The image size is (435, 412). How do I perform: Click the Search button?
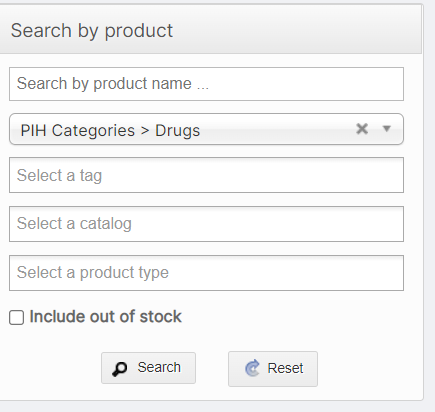[x=148, y=368]
